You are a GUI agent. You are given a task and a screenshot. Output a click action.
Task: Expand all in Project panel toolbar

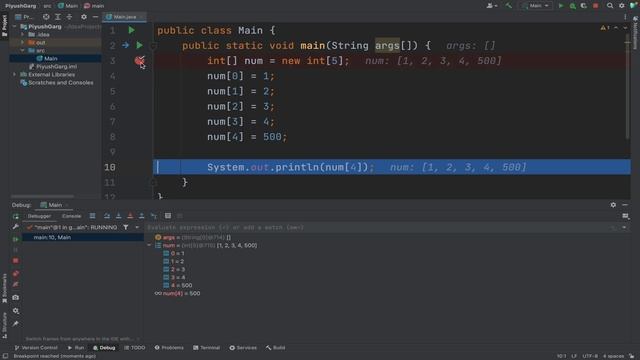point(58,17)
